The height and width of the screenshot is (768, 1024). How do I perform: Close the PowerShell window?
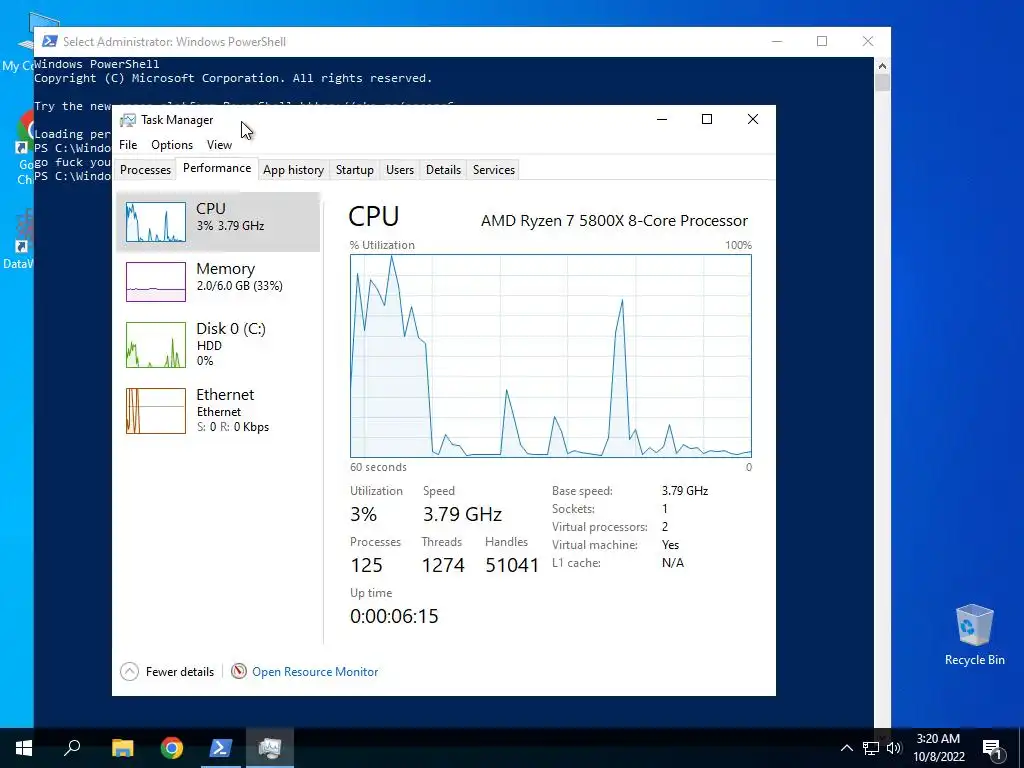click(867, 41)
